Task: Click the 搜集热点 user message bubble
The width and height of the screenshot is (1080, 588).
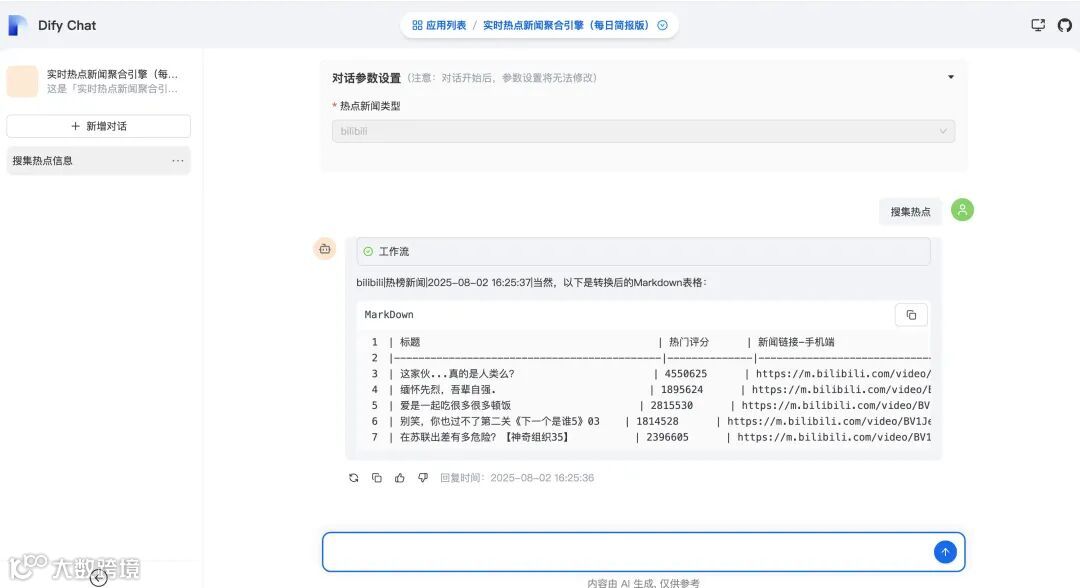Action: coord(910,211)
